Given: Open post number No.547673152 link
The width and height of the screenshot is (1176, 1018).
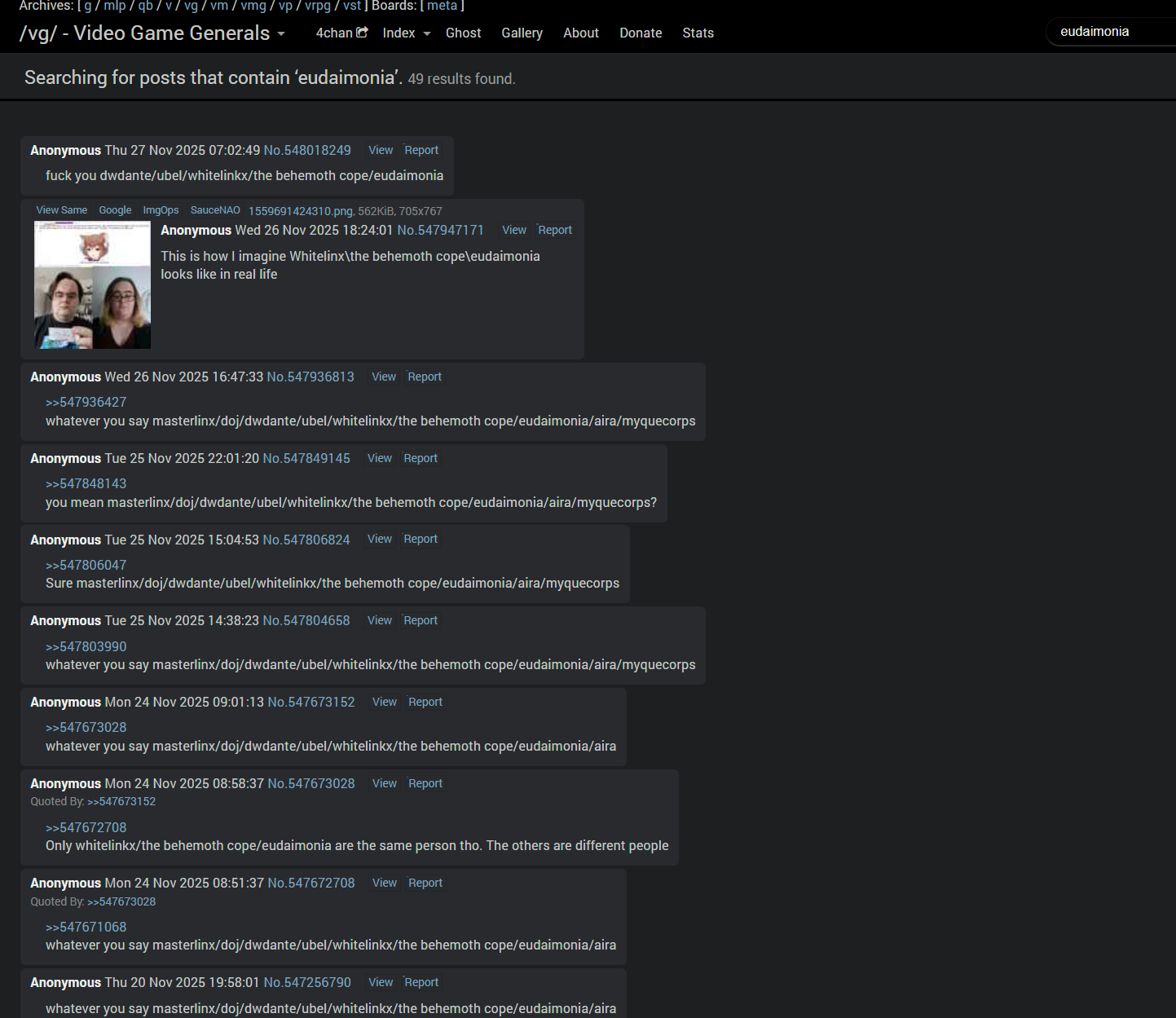Looking at the screenshot, I should pyautogui.click(x=311, y=703).
